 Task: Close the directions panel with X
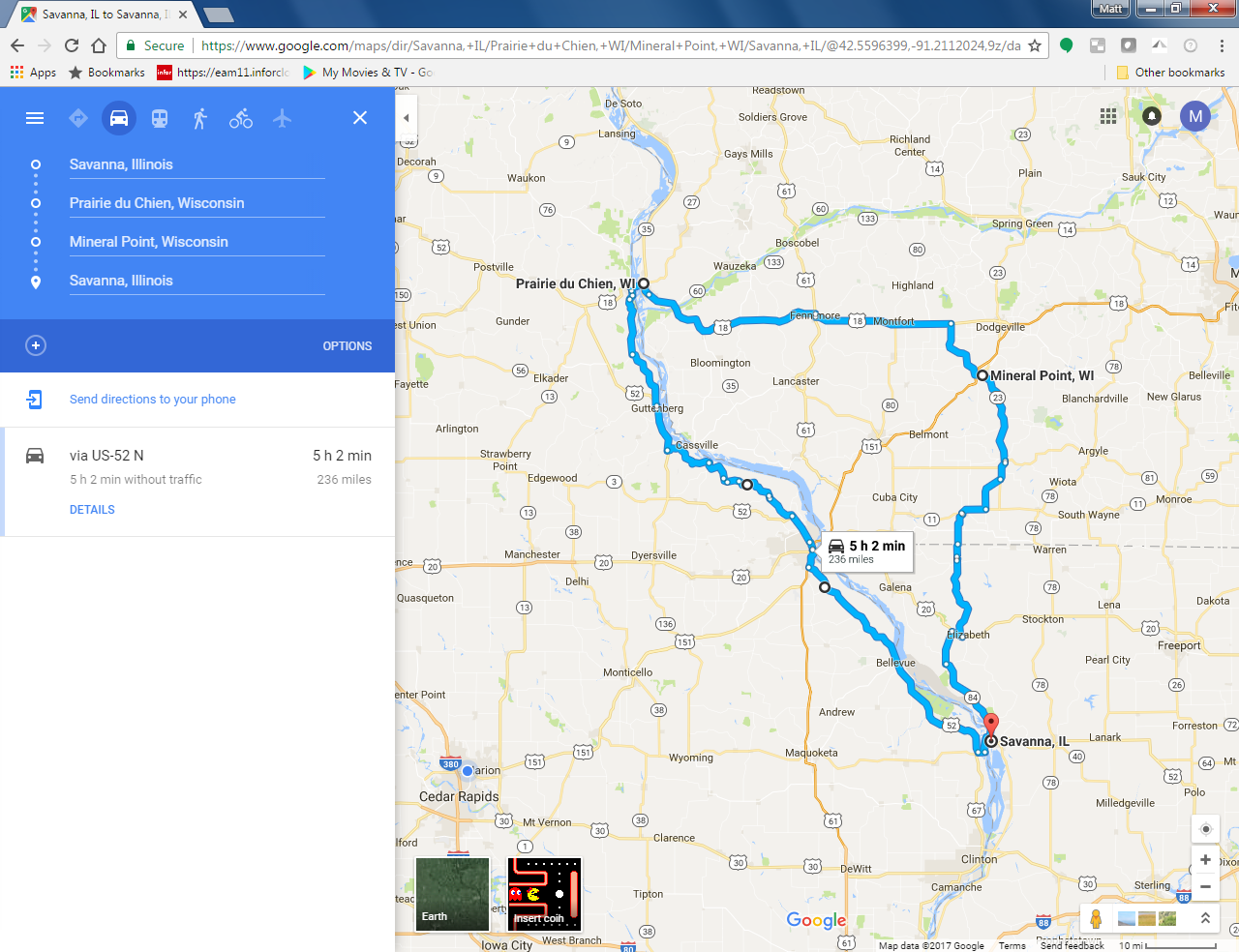coord(360,118)
